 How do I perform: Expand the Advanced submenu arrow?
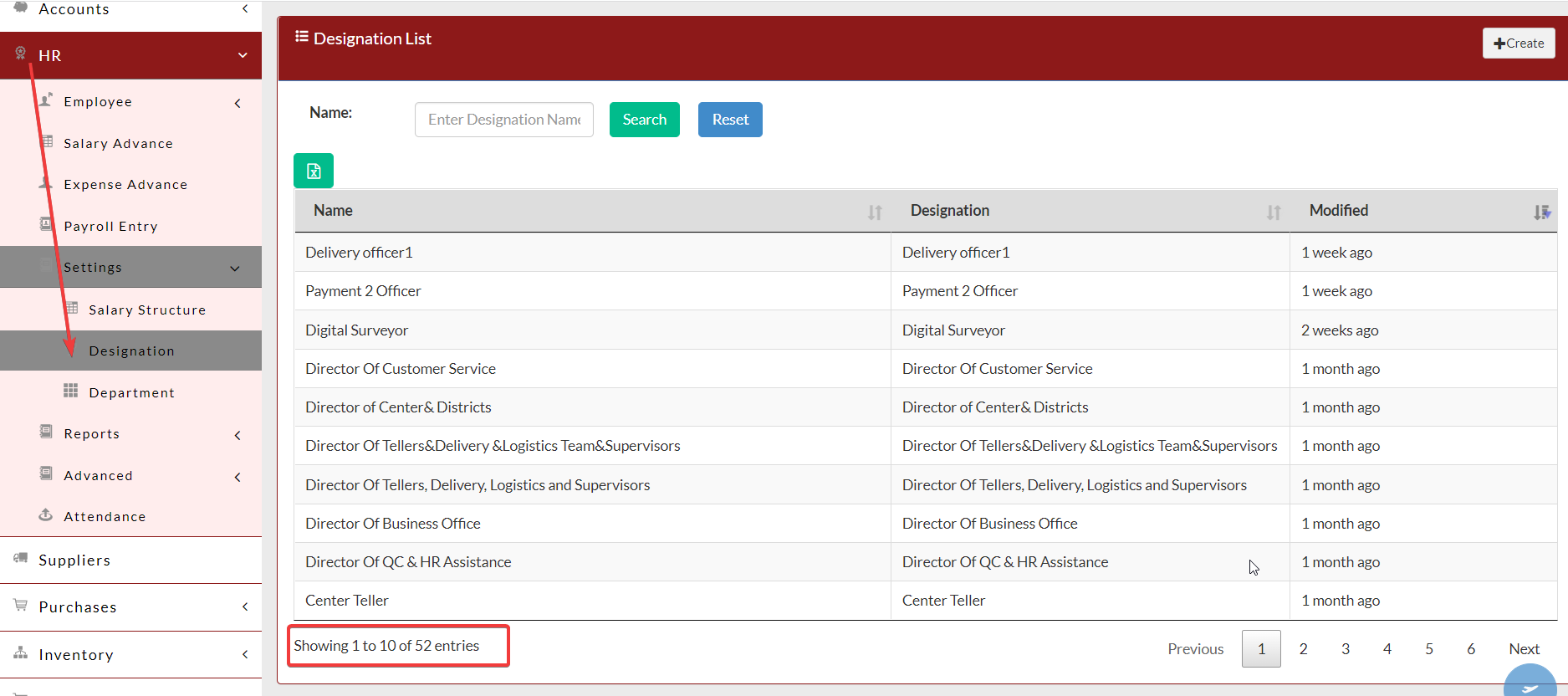pyautogui.click(x=238, y=477)
